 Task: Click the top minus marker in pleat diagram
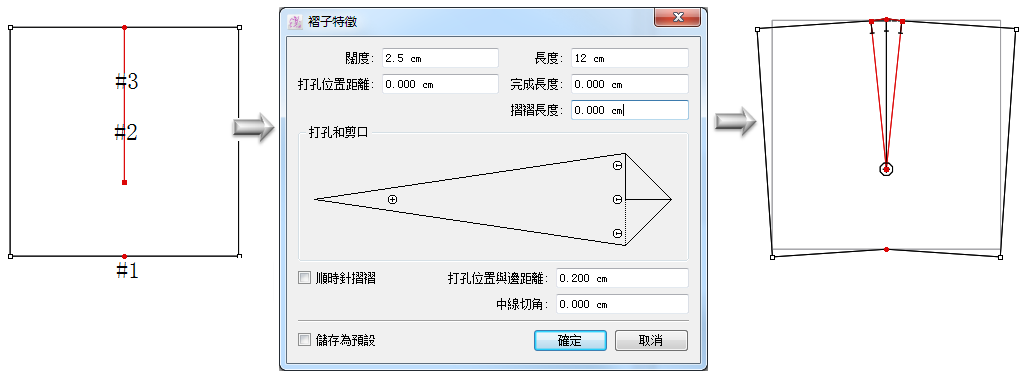618,165
